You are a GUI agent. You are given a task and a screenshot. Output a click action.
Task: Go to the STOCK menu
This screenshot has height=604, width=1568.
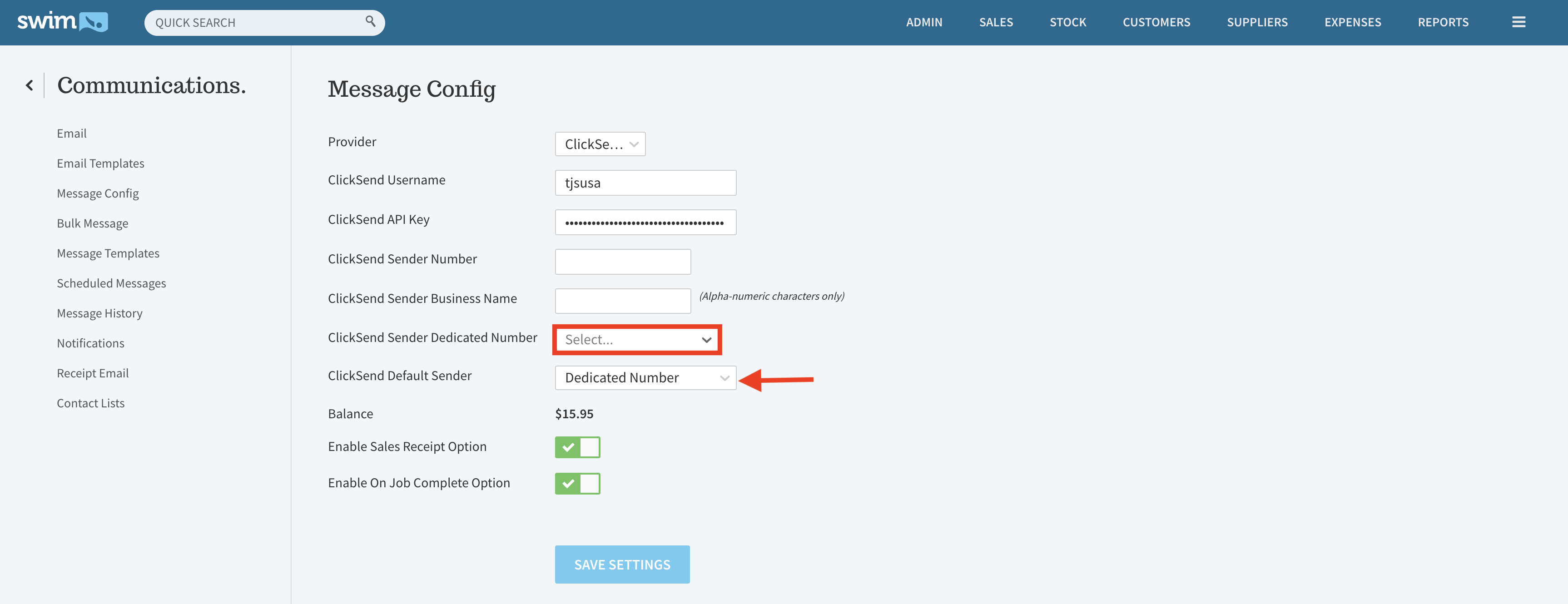(1067, 23)
